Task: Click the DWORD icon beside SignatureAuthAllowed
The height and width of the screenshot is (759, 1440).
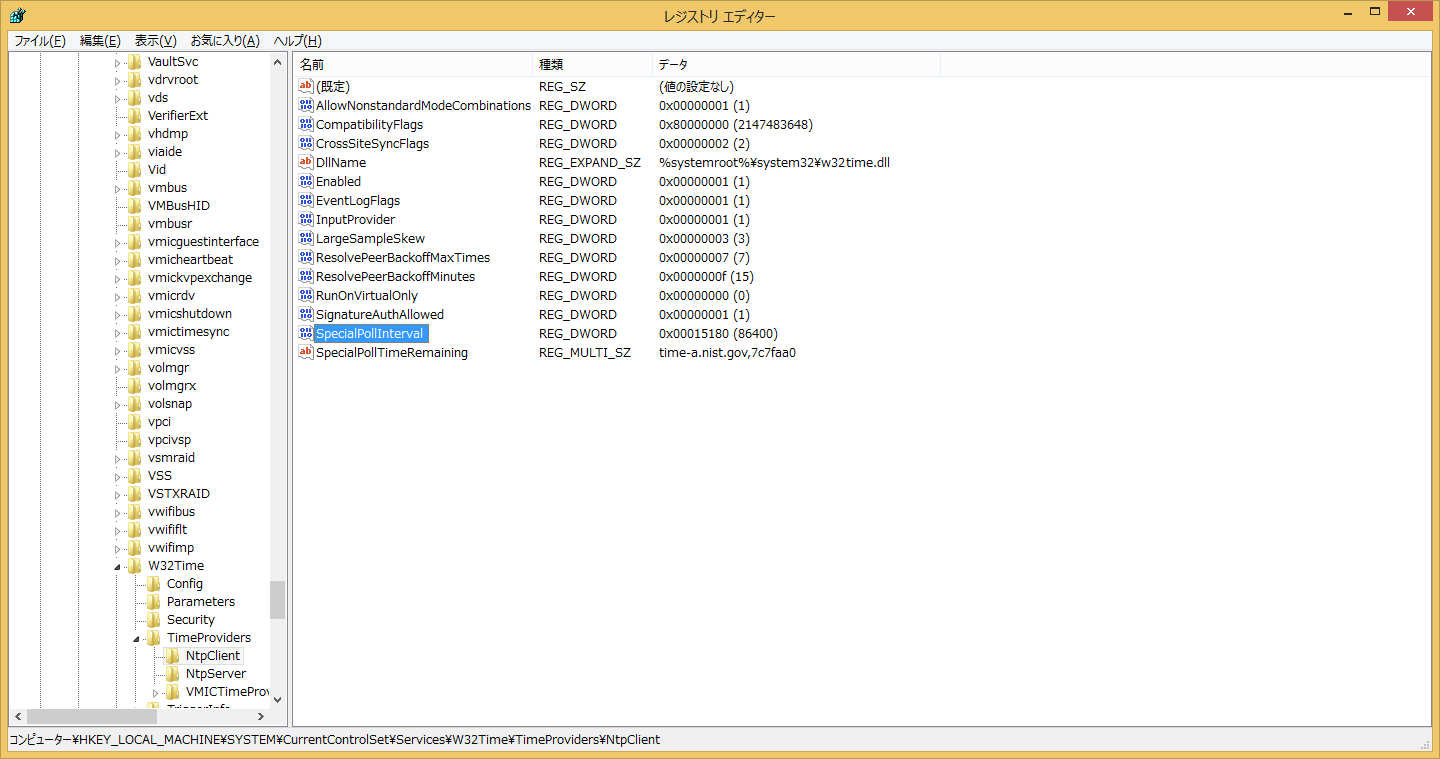Action: 306,314
